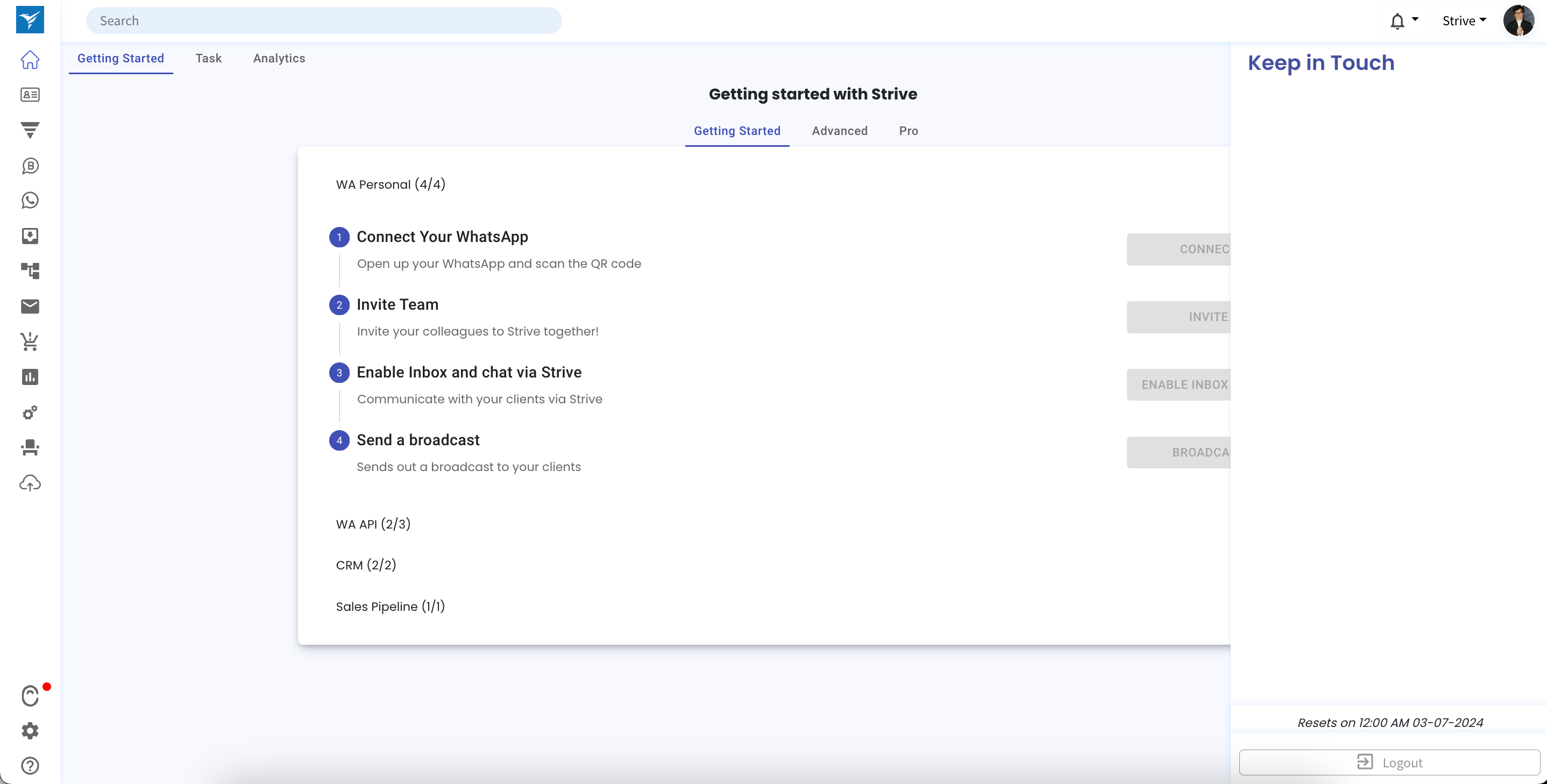The width and height of the screenshot is (1547, 784).
Task: Click the user profile avatar
Action: click(x=1519, y=21)
